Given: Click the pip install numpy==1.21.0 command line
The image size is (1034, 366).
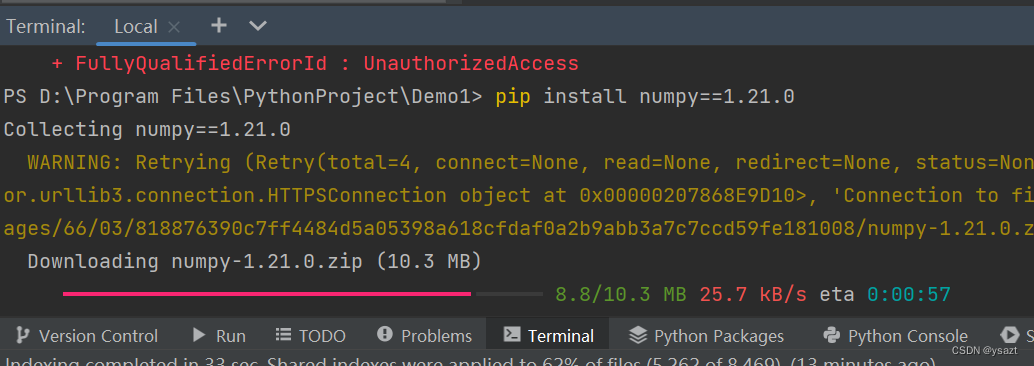Looking at the screenshot, I should [x=645, y=97].
